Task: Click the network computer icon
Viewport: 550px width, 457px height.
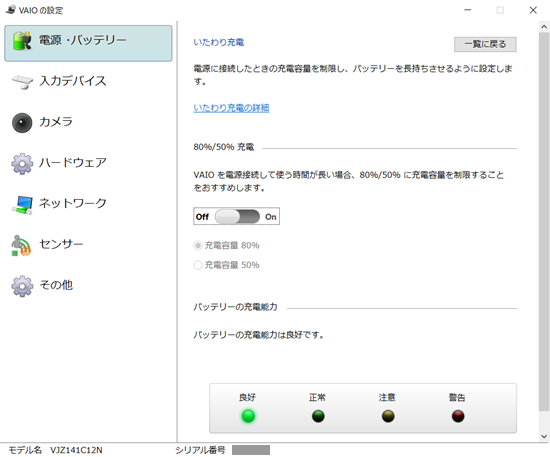Action: pos(22,204)
